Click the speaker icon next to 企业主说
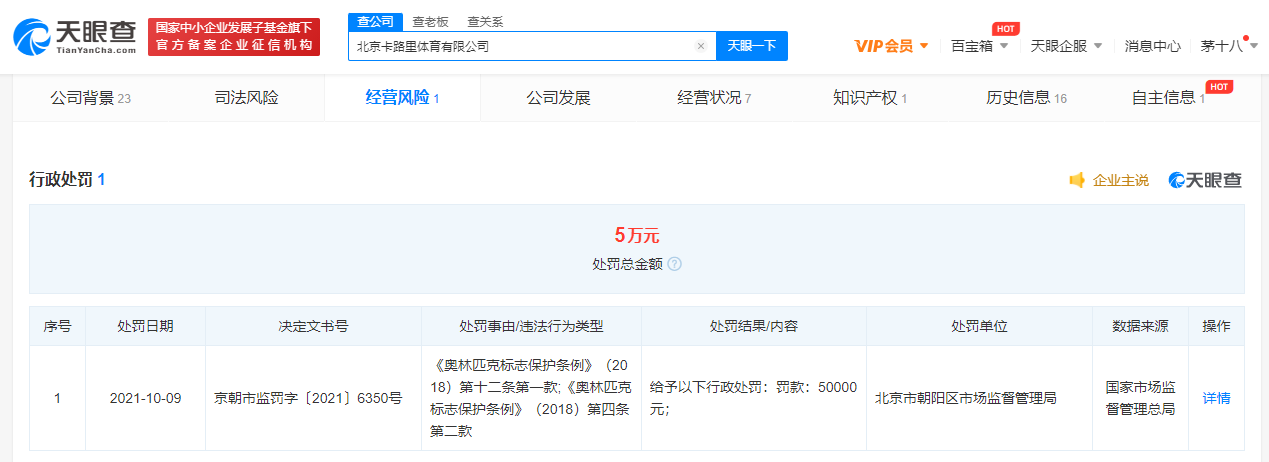1269x462 pixels. [x=1077, y=180]
